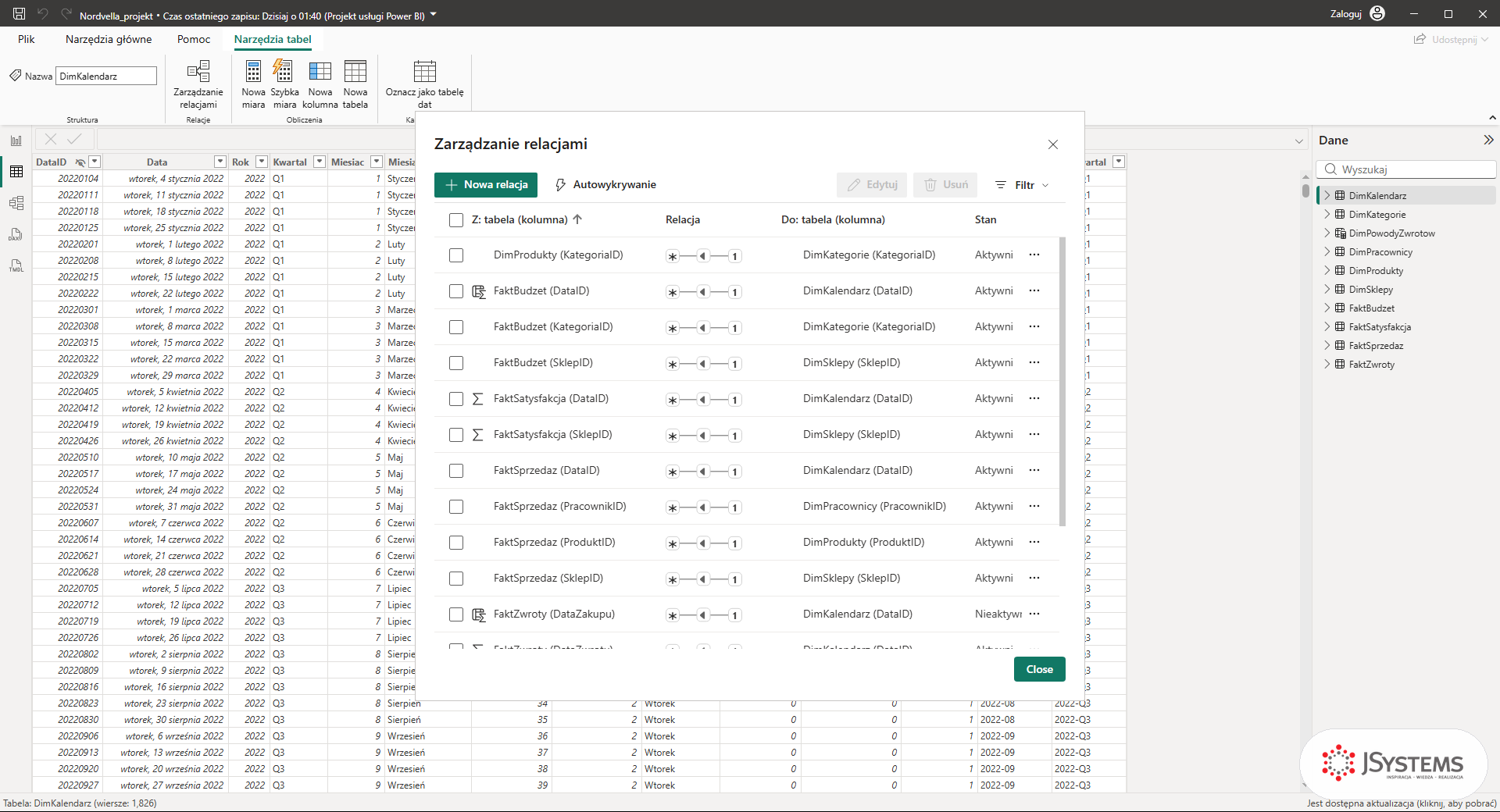Click the account avatar next to Zaloguj

click(1377, 13)
